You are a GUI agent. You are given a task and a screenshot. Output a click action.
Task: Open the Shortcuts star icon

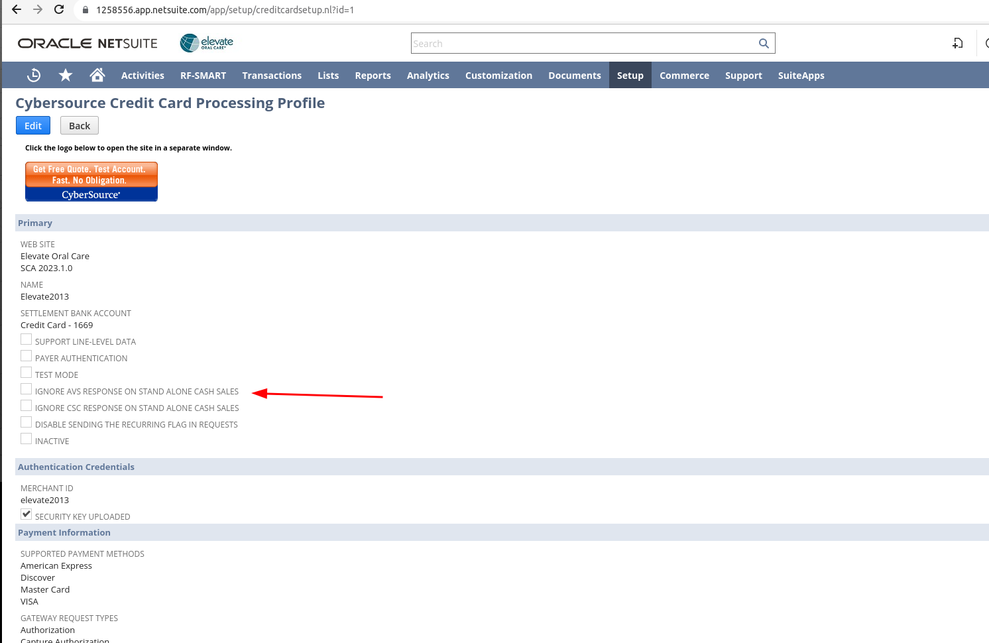click(x=65, y=75)
